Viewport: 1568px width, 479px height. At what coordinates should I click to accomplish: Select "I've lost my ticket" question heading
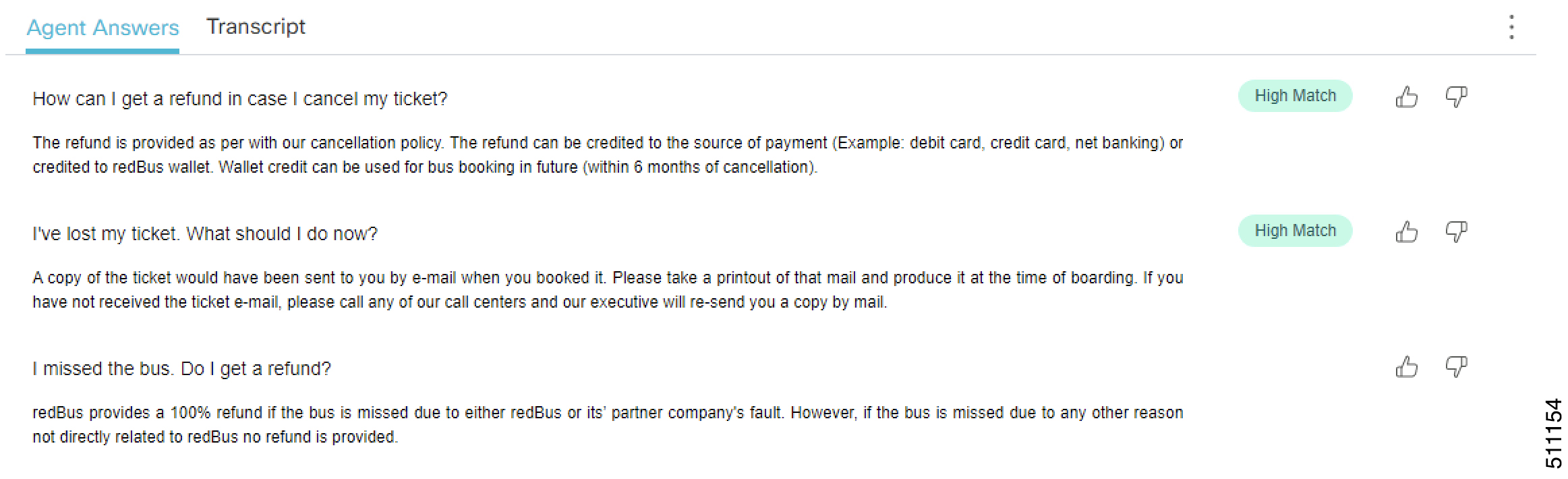205,234
